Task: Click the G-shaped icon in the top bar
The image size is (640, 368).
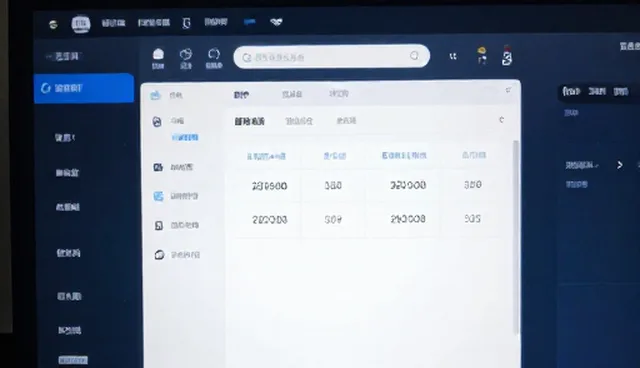Action: pos(187,23)
